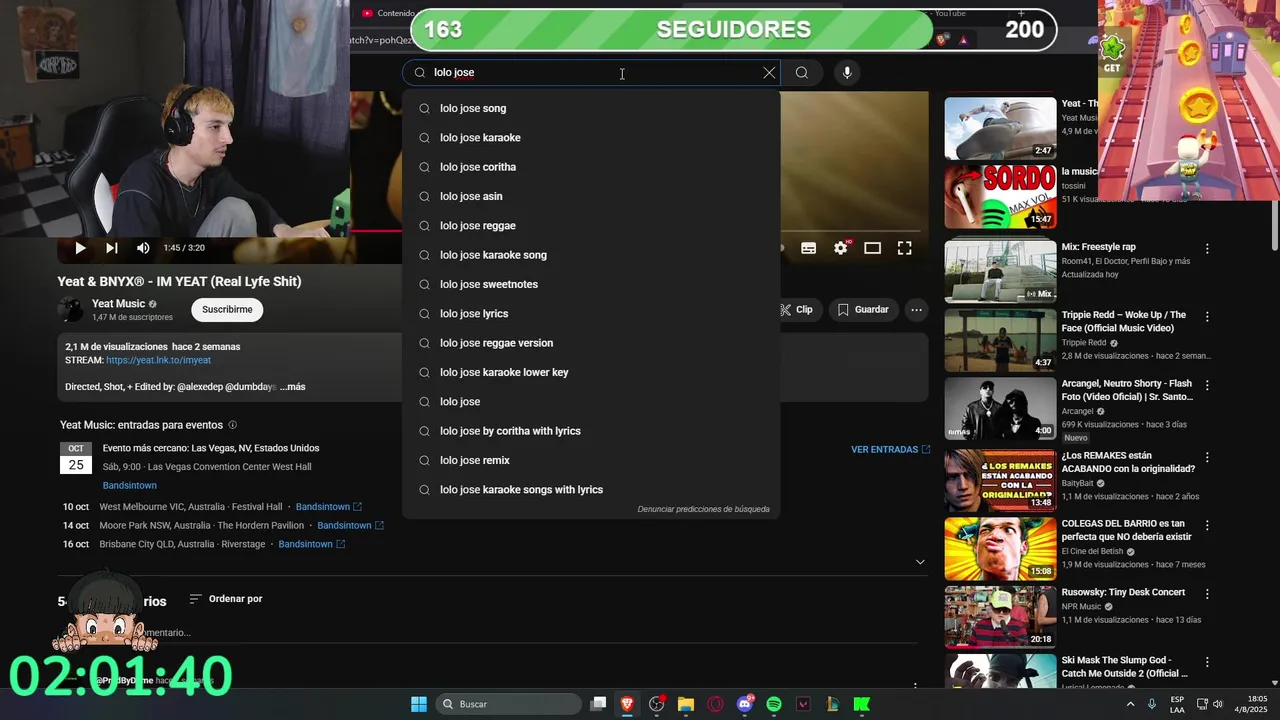This screenshot has width=1280, height=720.
Task: Choose suggestion 'lolo jose karaoke songs with lyrics'
Action: tap(590, 490)
